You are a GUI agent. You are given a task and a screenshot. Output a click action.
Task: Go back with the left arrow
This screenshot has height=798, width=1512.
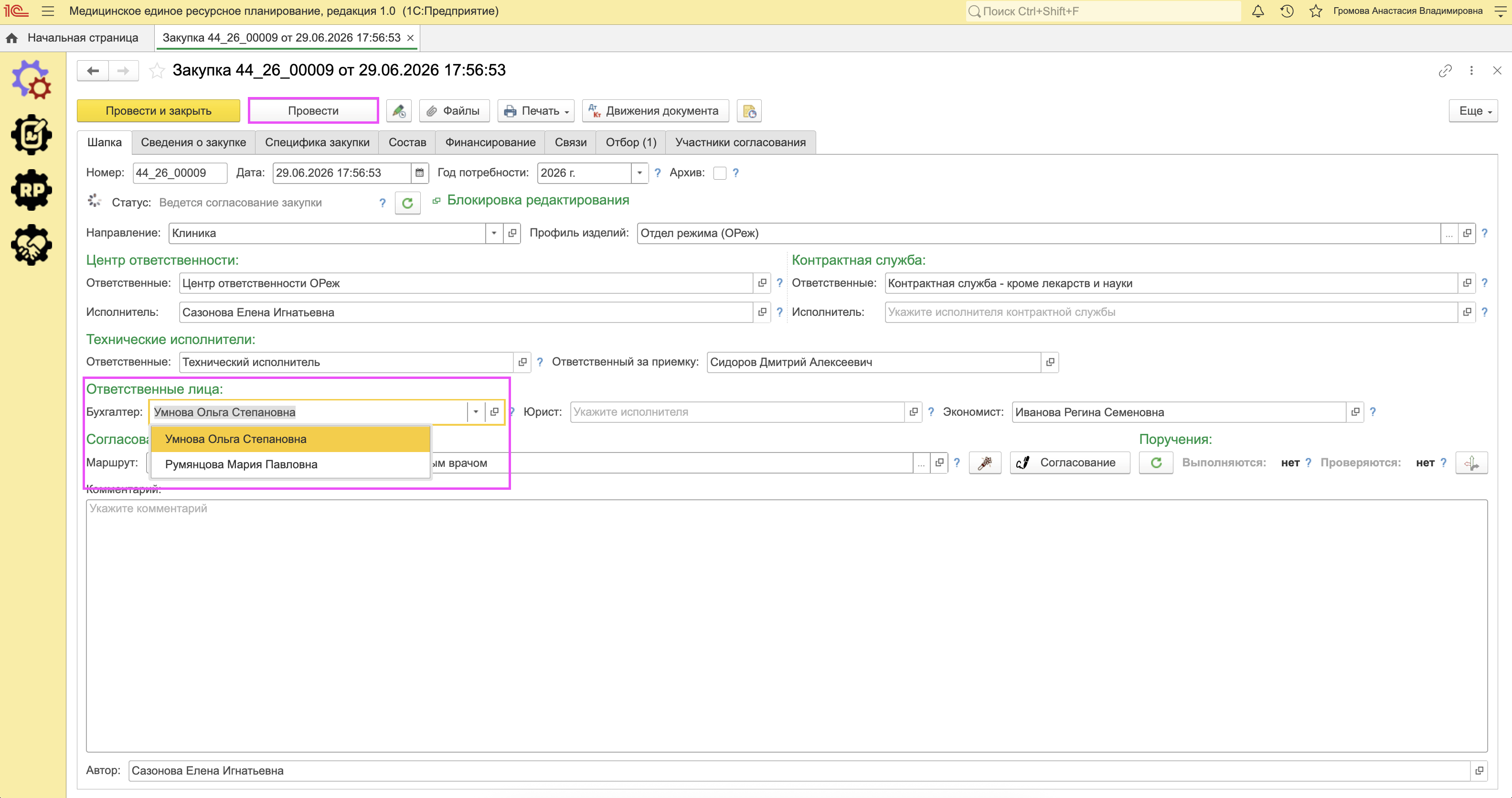point(93,71)
